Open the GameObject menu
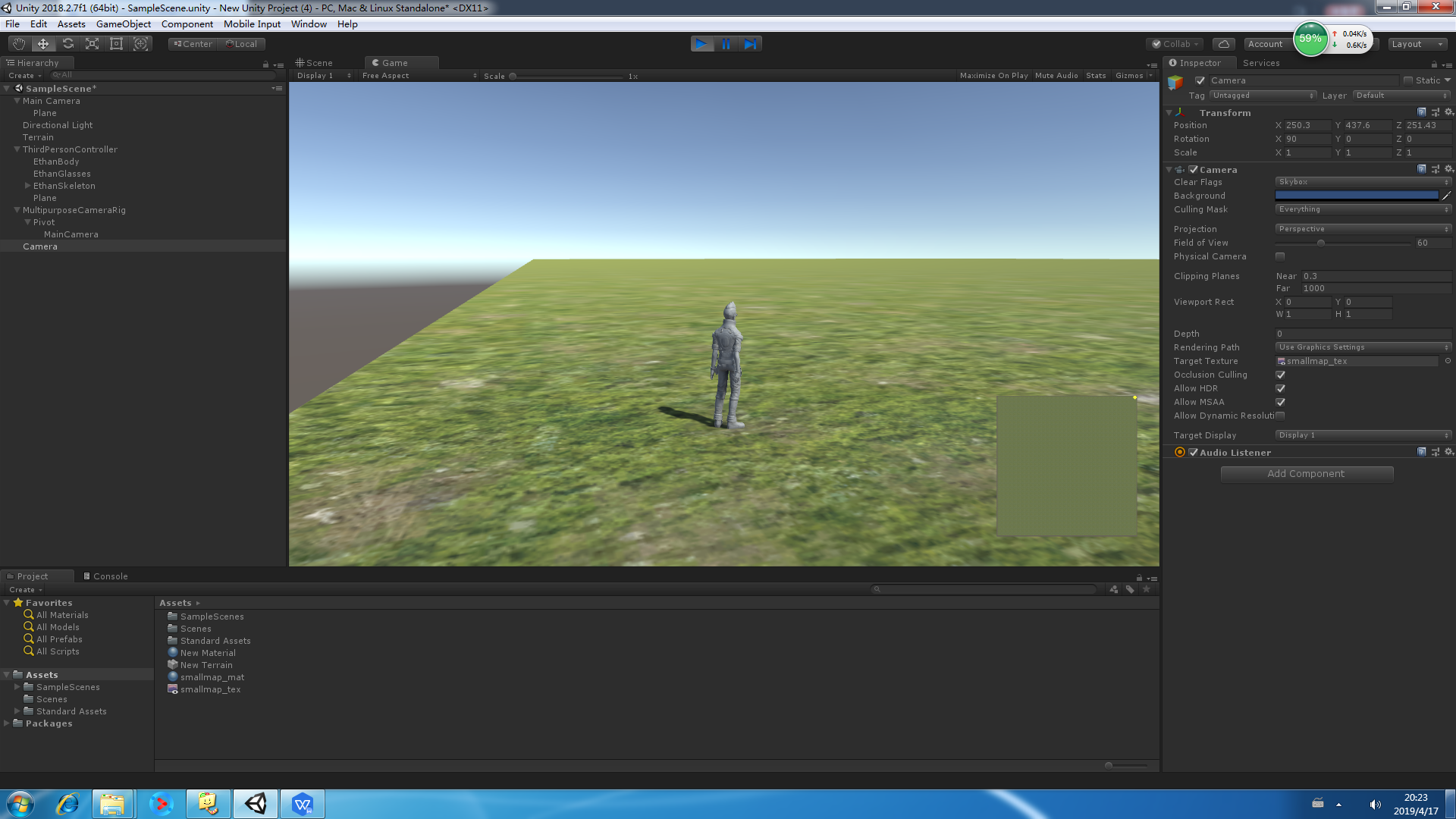 coord(123,24)
